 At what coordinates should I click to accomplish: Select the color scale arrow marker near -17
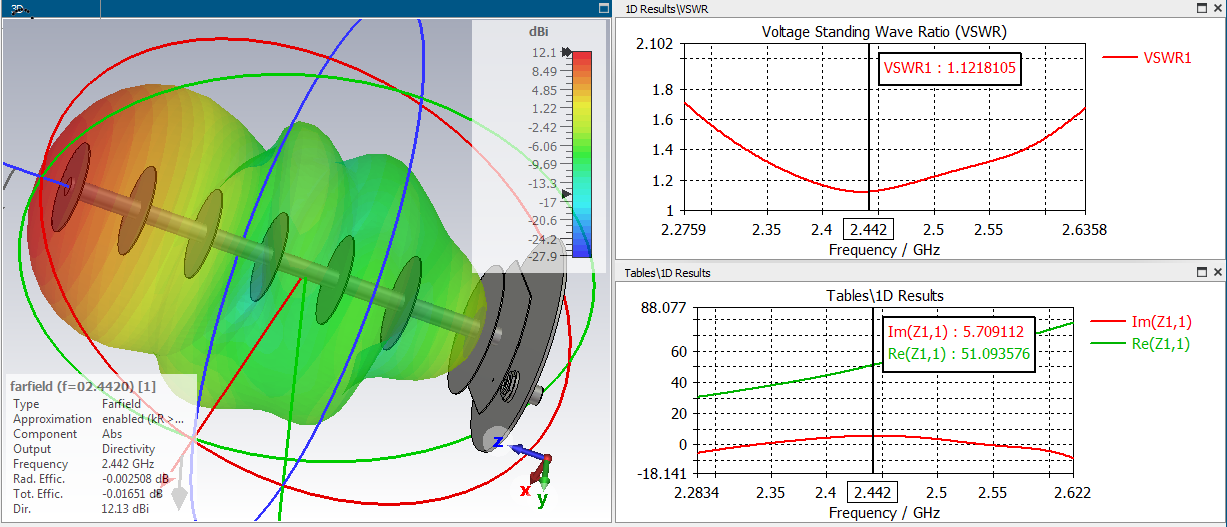pos(567,193)
